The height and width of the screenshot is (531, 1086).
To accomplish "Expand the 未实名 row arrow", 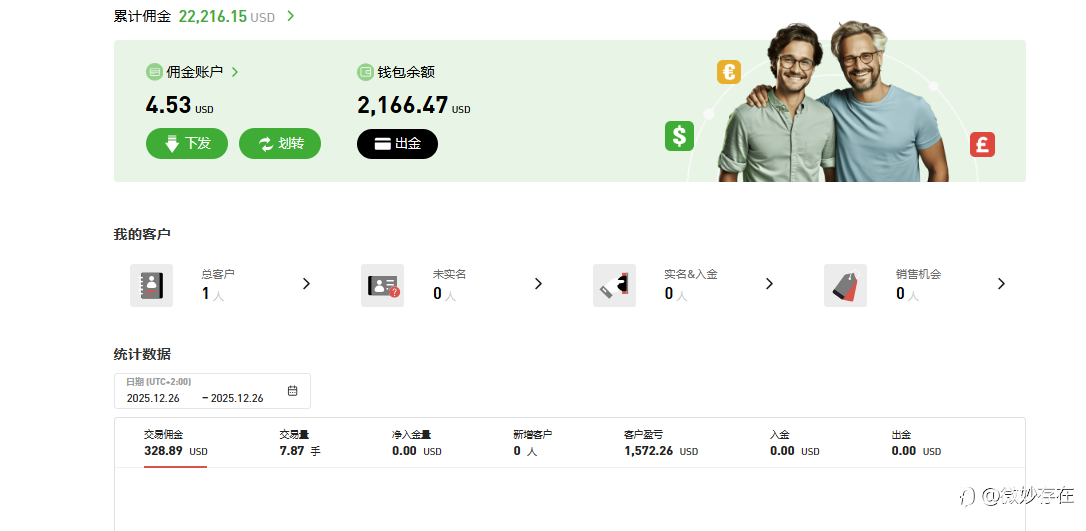I will [538, 284].
